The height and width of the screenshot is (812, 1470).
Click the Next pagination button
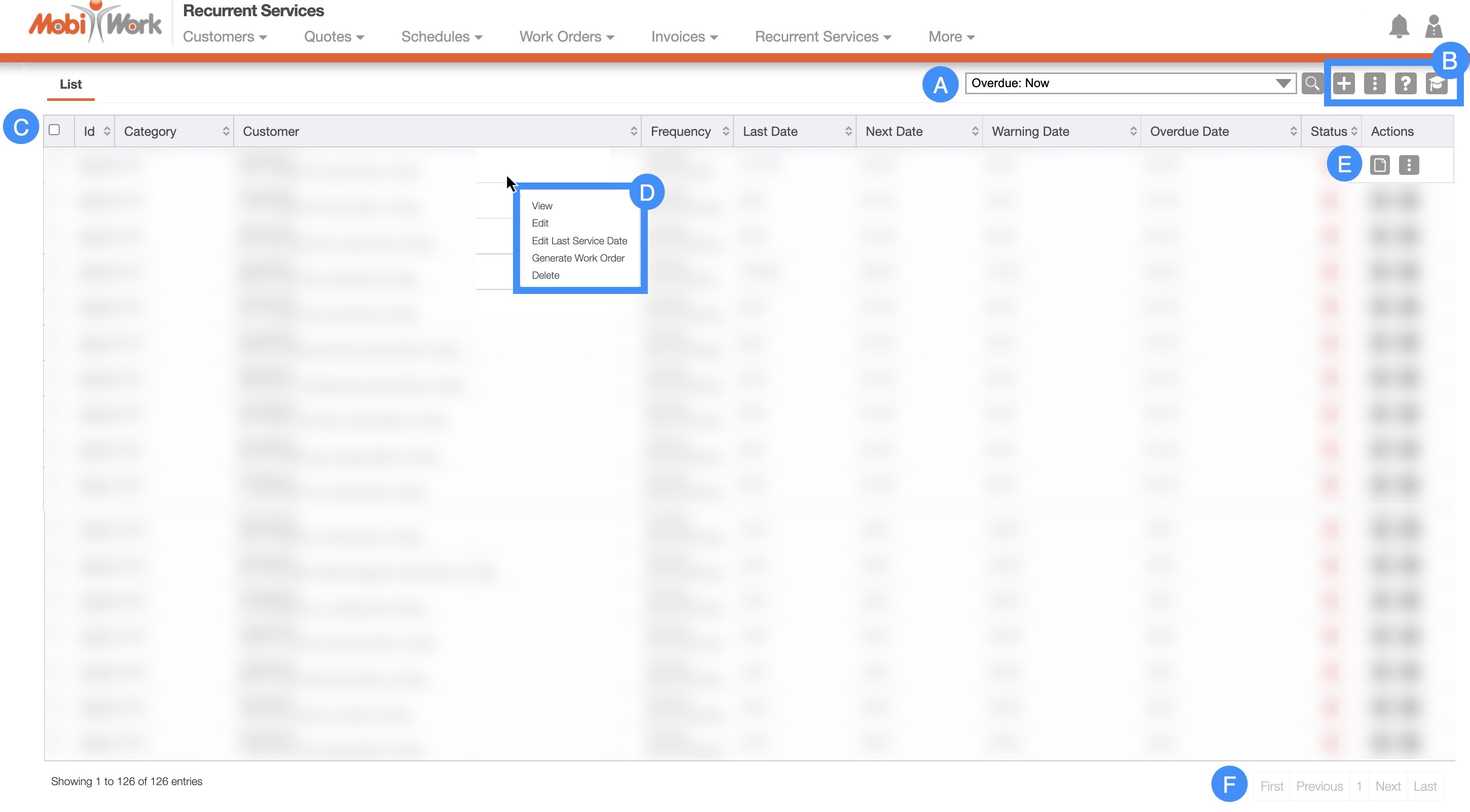(1387, 786)
